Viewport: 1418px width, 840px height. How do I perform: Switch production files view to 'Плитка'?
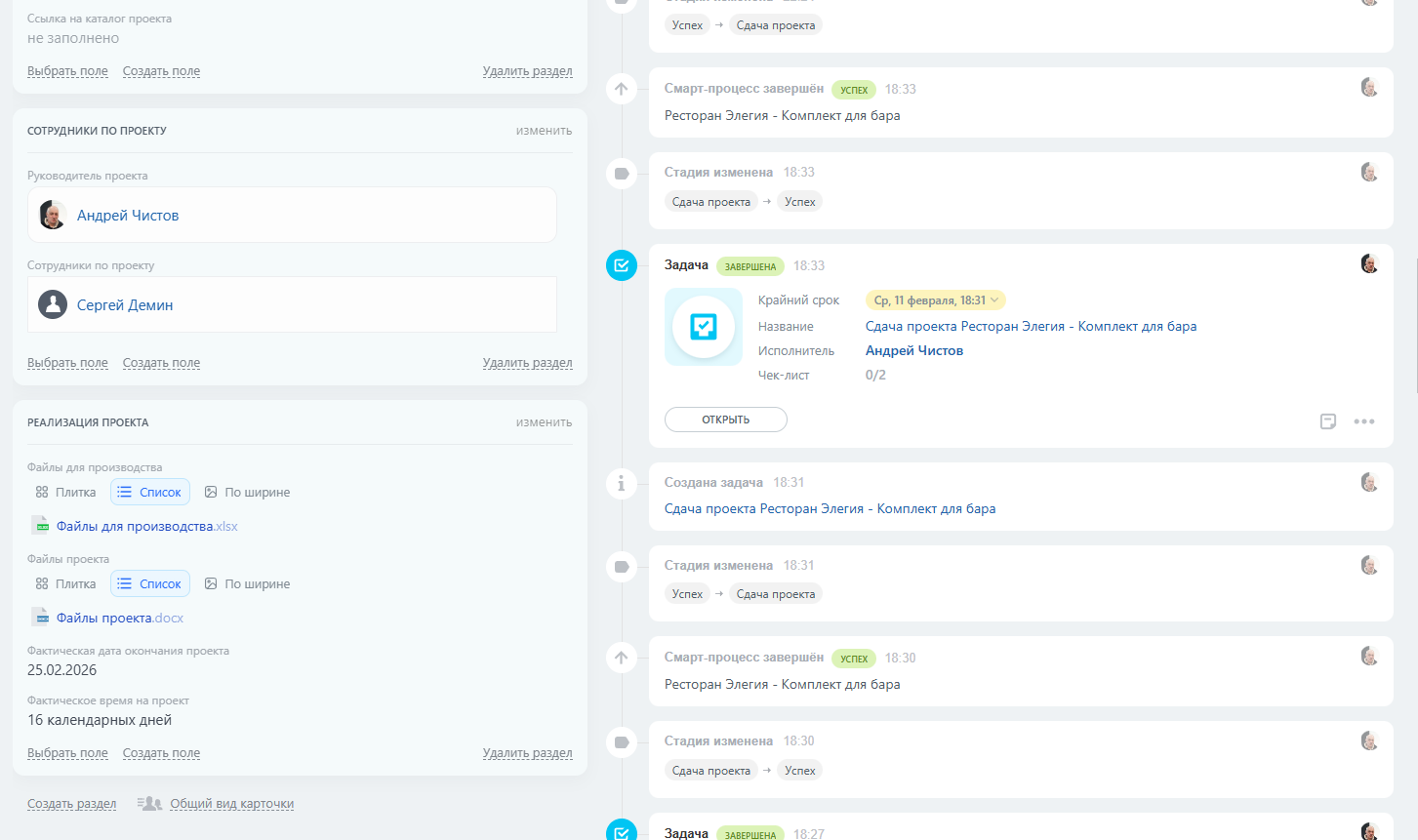pyautogui.click(x=66, y=493)
